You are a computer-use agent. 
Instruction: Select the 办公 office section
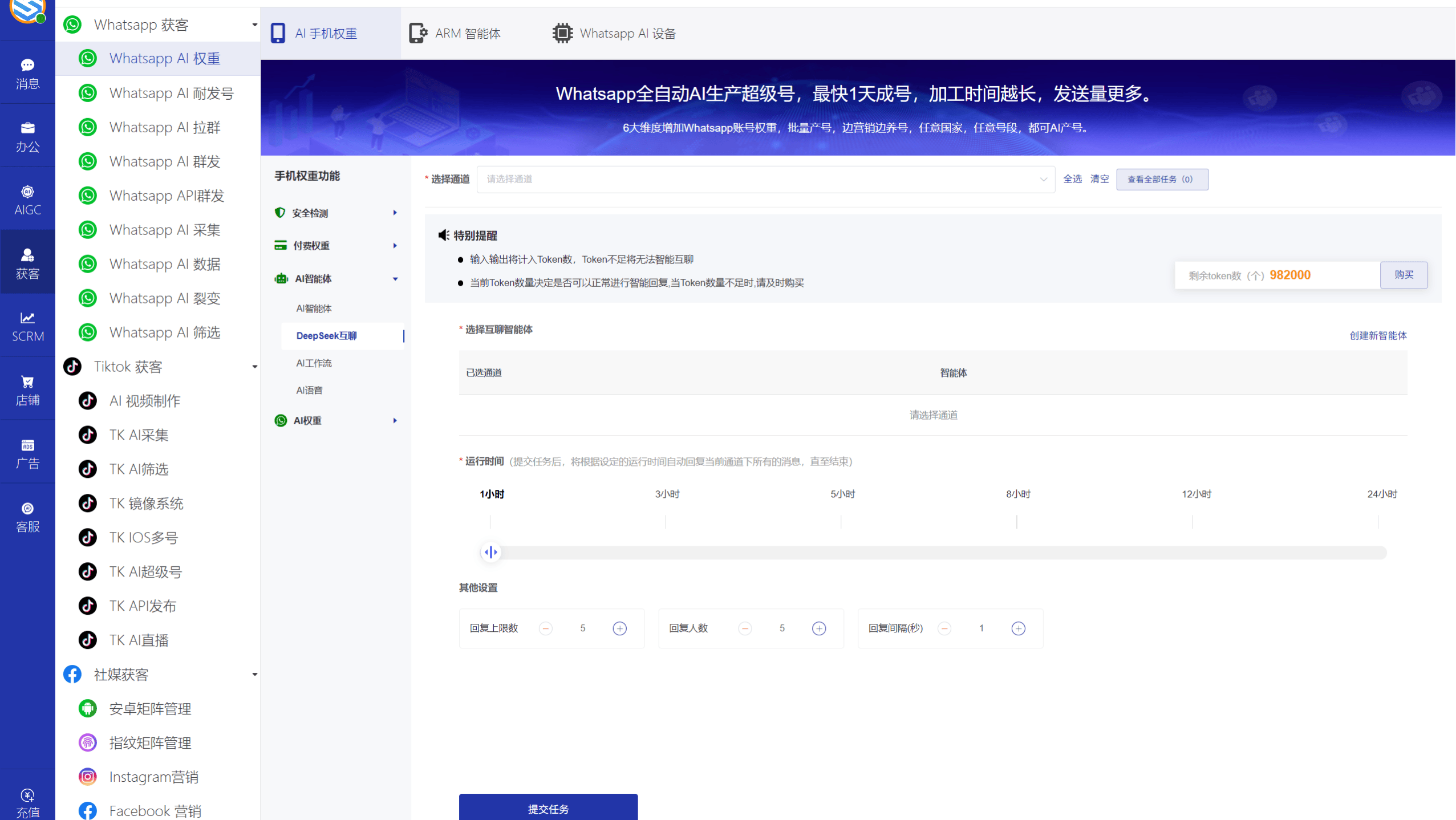point(27,136)
